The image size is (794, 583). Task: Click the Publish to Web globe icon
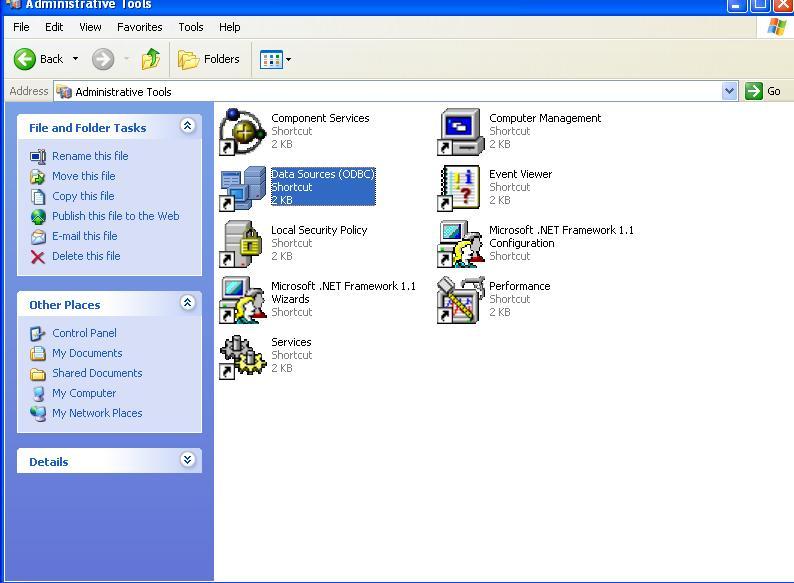38,216
